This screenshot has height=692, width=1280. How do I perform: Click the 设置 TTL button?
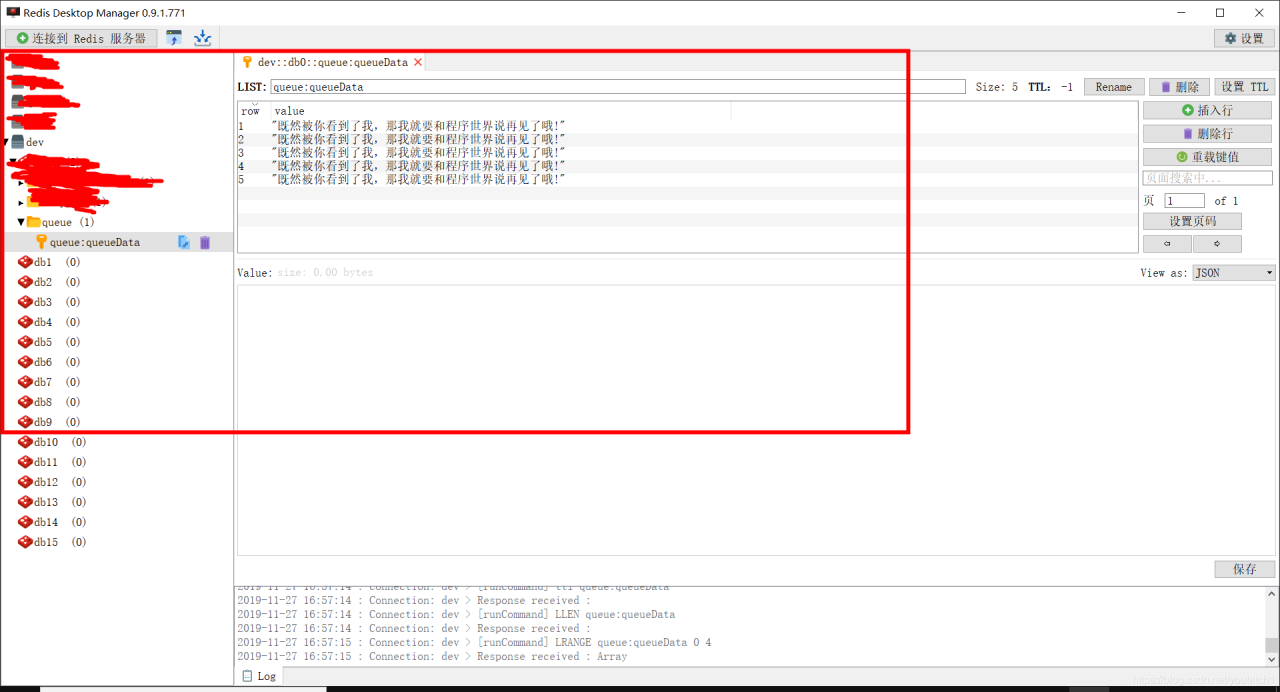[x=1245, y=87]
